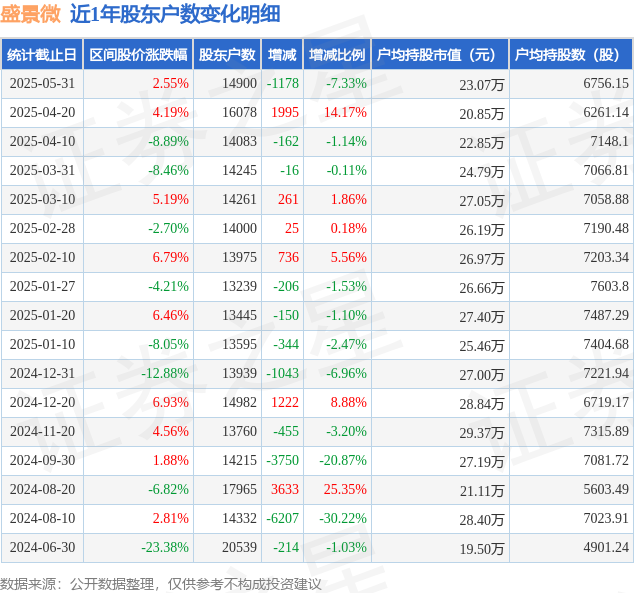Select the date cell 2024-11-20
The image size is (634, 593).
coord(42,431)
